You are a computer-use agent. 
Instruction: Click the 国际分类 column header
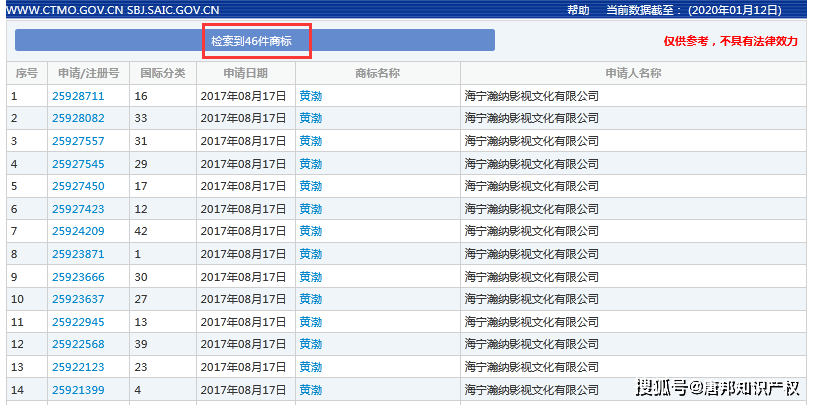pos(163,73)
